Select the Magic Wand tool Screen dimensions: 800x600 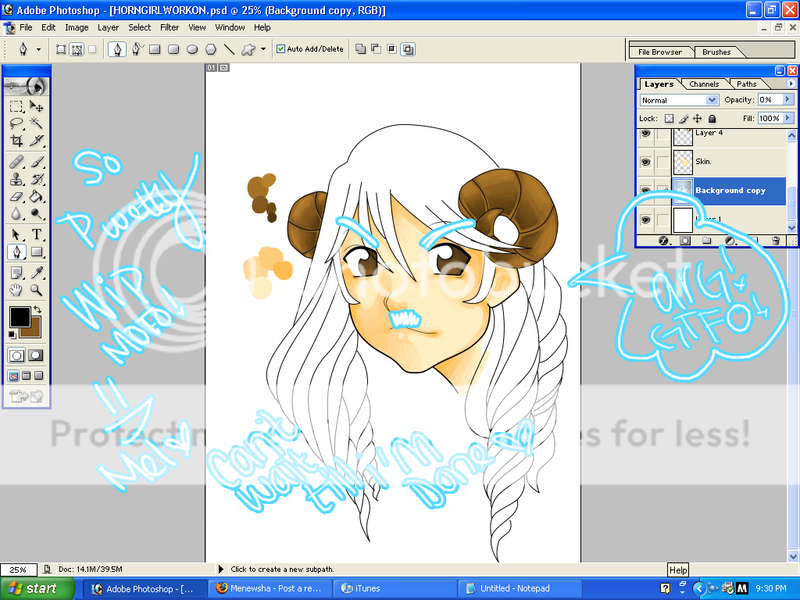(x=37, y=124)
